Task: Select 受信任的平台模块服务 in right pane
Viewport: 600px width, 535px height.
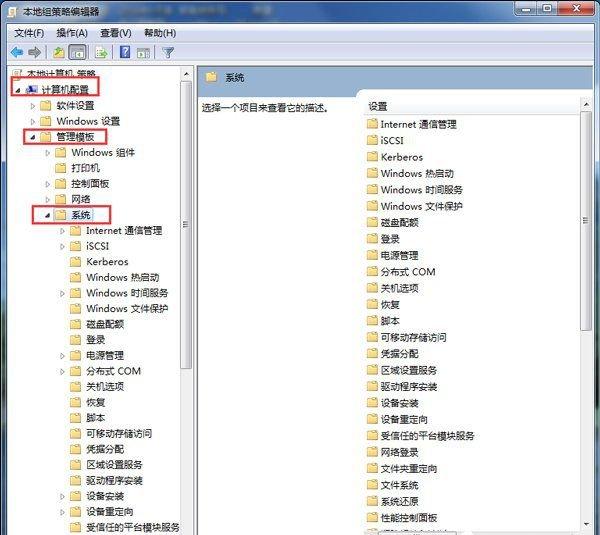Action: pyautogui.click(x=427, y=436)
